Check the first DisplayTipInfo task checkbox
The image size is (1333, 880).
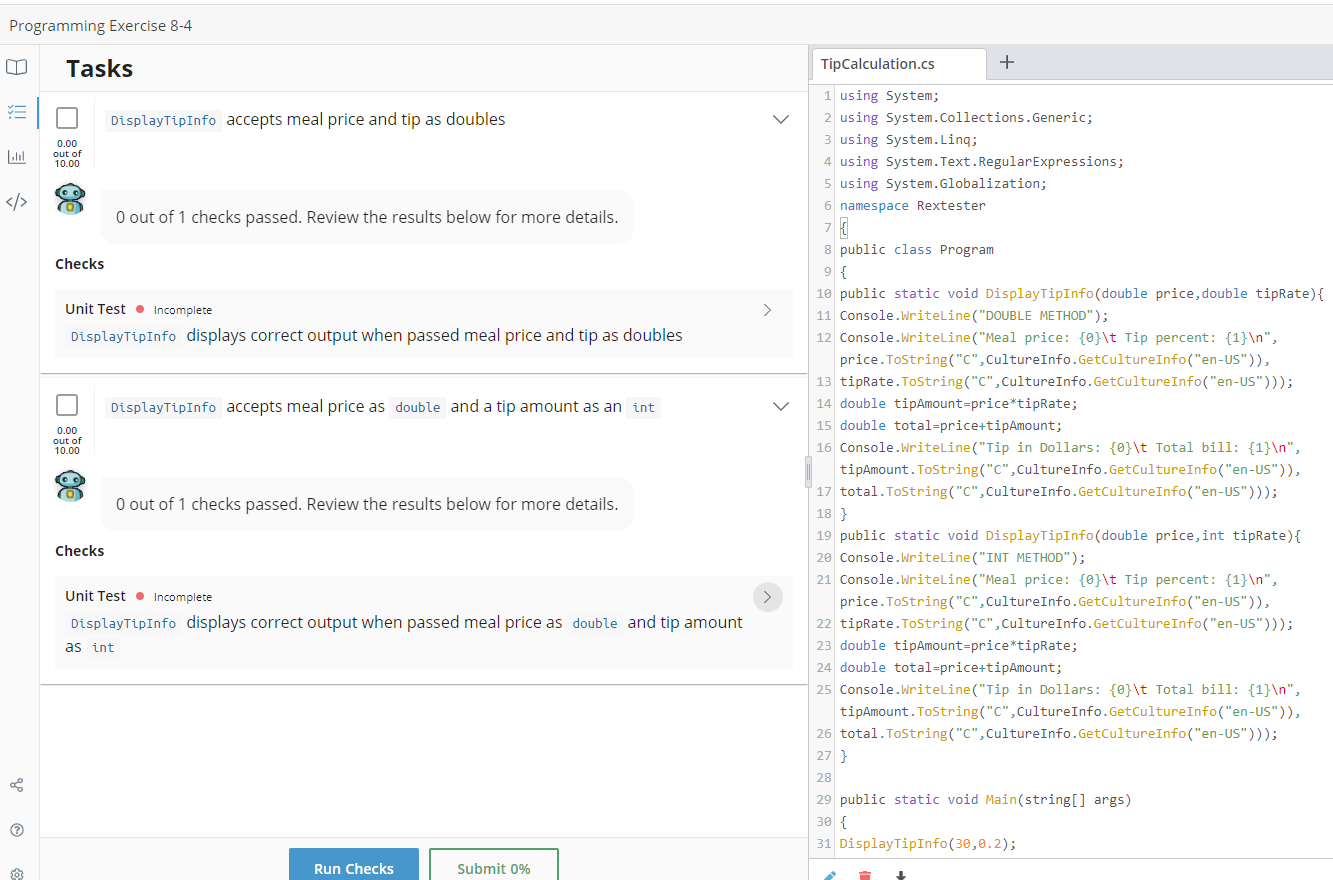point(67,117)
